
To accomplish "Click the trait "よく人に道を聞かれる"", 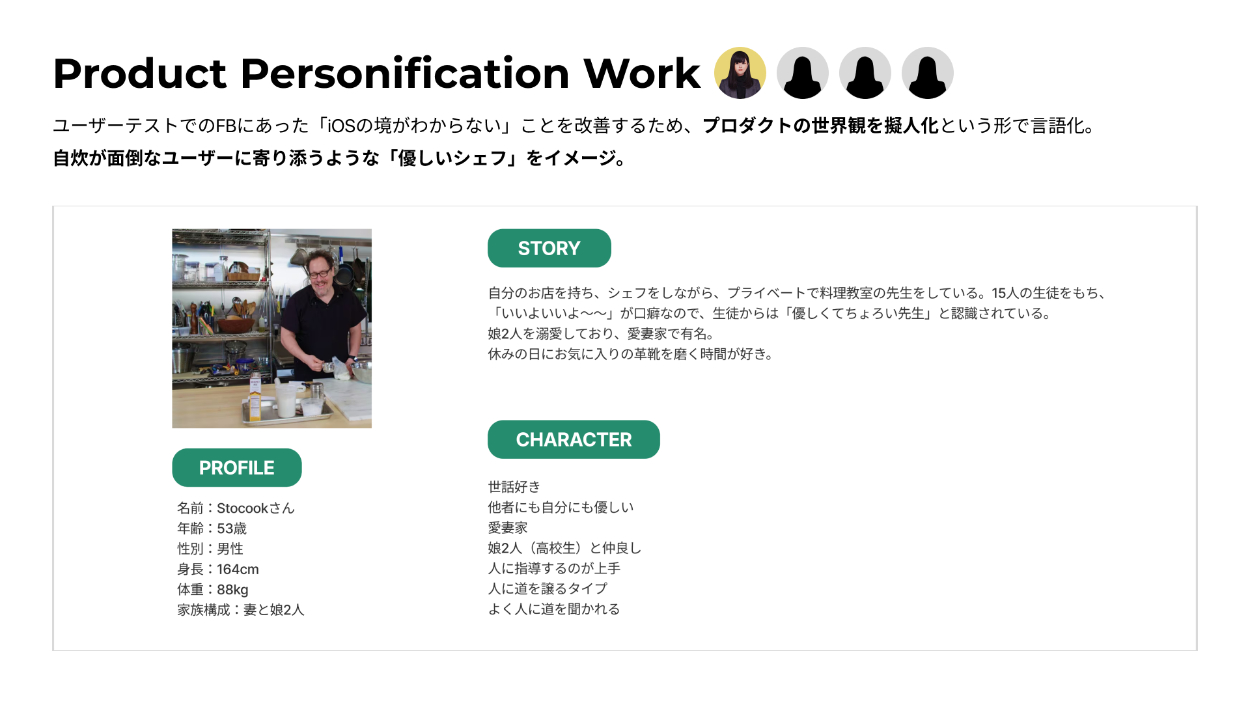I will click(x=554, y=609).
